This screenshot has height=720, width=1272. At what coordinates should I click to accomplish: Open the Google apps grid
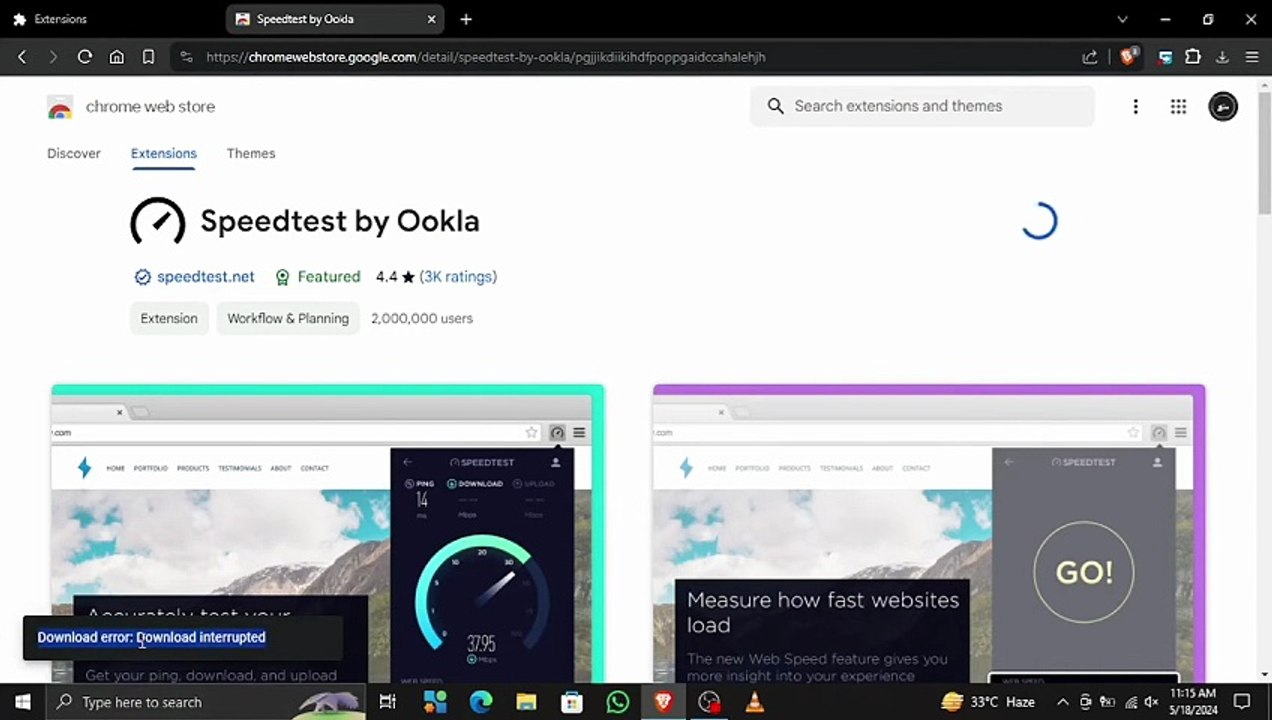tap(1178, 106)
